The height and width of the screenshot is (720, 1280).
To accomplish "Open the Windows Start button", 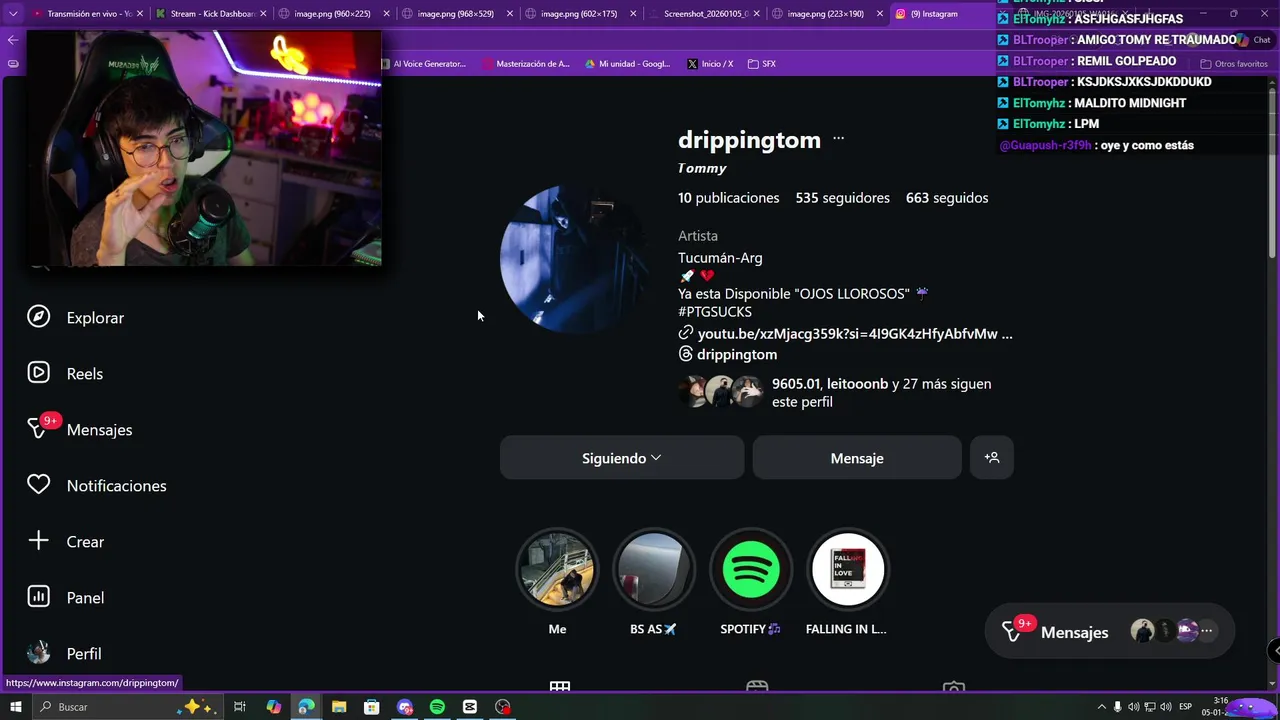I will point(15,707).
